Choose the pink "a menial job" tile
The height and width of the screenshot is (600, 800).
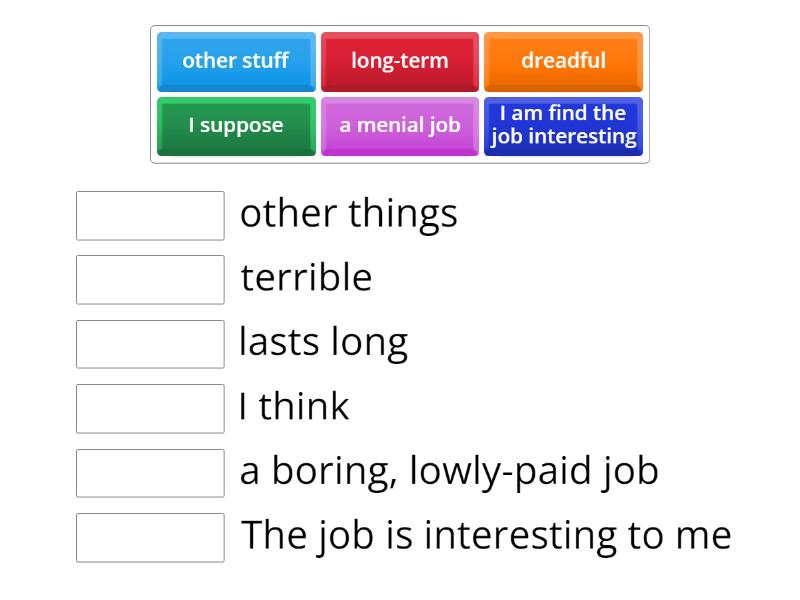[400, 125]
